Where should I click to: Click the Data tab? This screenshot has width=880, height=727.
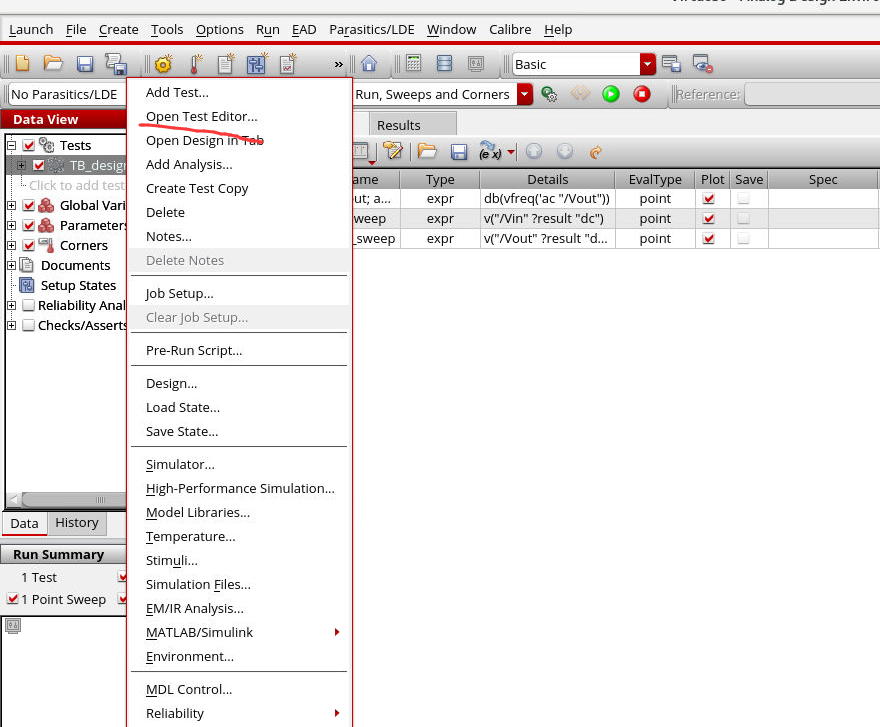click(25, 523)
